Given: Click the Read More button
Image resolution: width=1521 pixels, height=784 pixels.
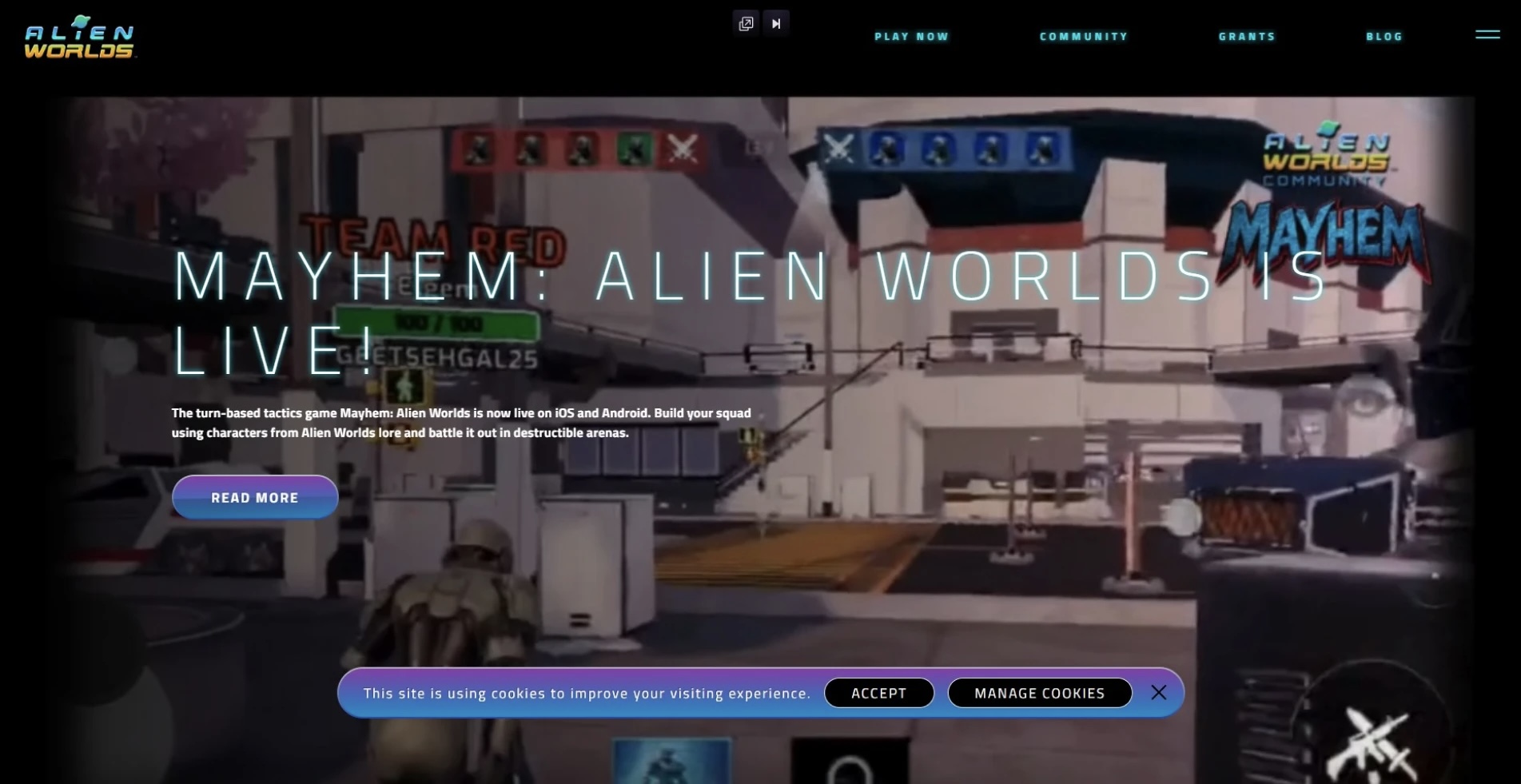Looking at the screenshot, I should (x=255, y=497).
